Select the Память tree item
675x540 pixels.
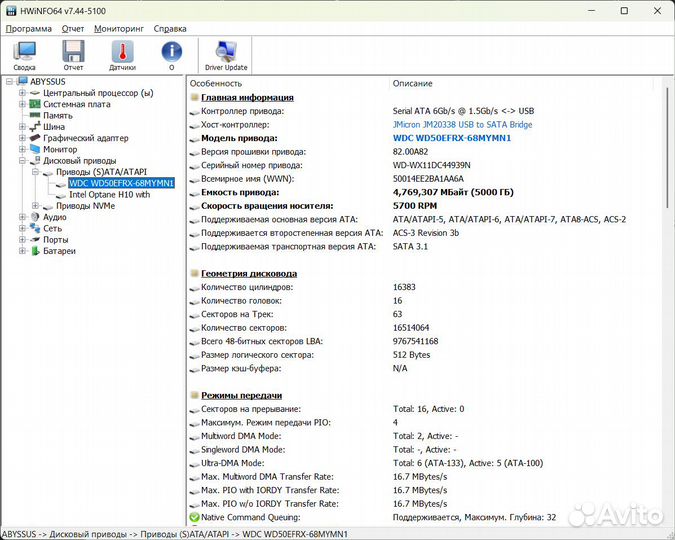point(58,115)
